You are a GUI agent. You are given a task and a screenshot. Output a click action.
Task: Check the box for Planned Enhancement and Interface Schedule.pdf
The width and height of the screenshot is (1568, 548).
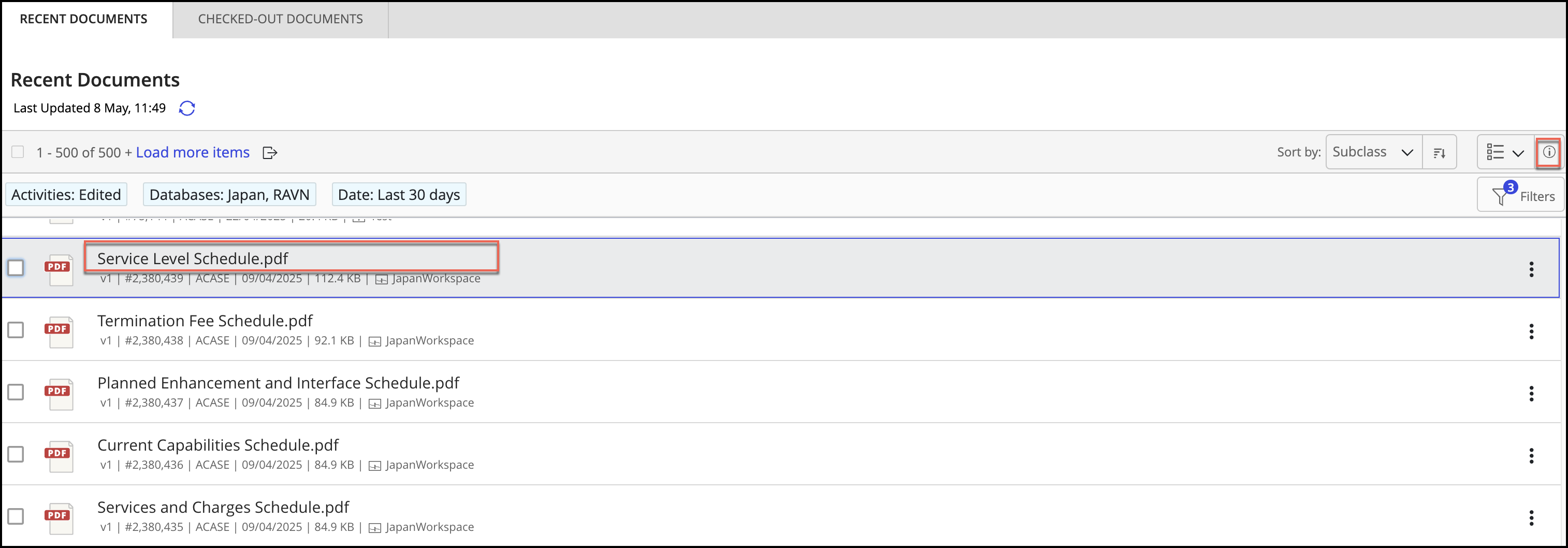pos(16,392)
